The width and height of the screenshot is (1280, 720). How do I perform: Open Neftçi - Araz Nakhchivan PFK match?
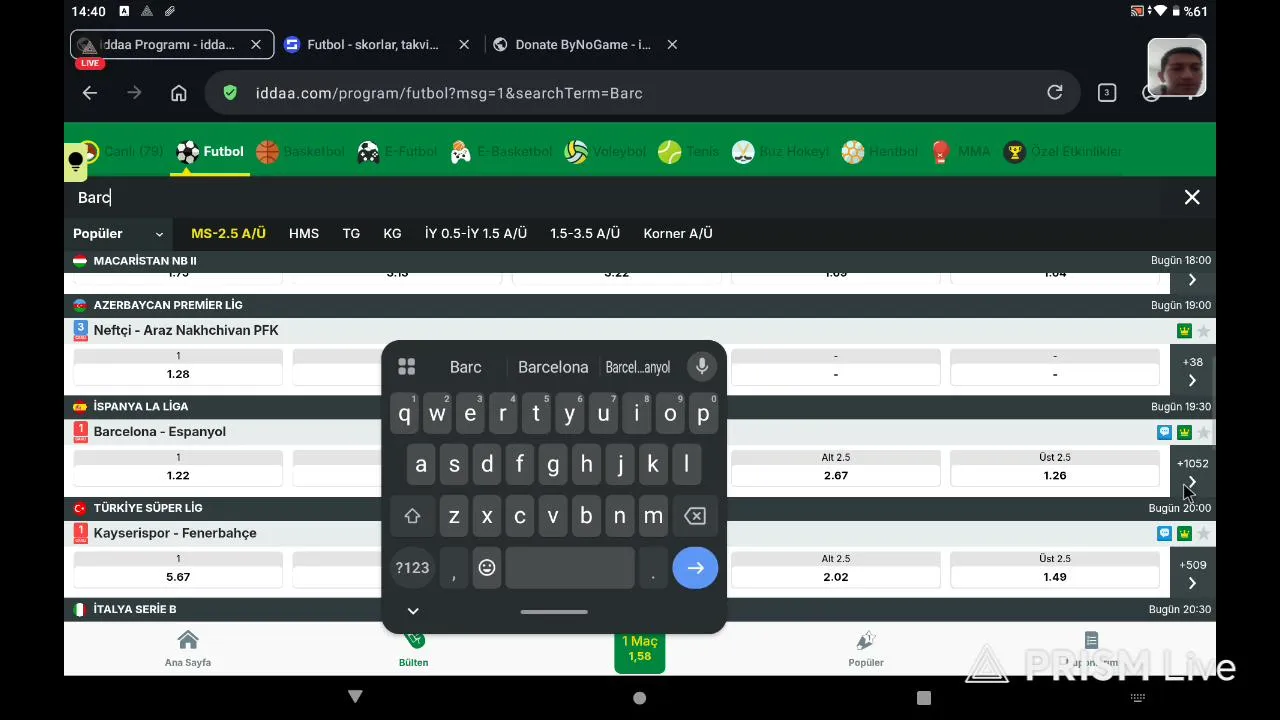pos(186,330)
